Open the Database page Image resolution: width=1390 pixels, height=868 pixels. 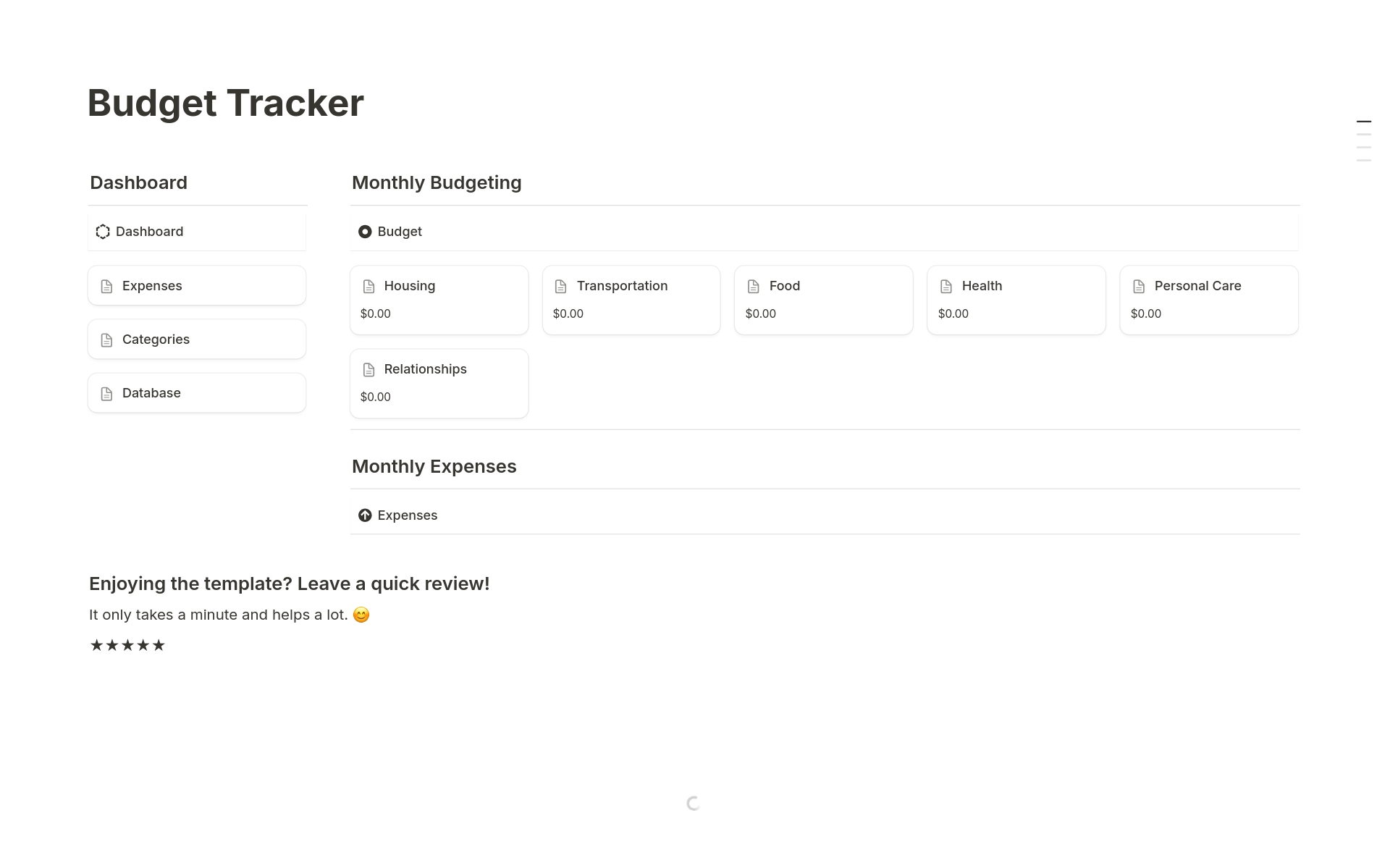coord(151,392)
